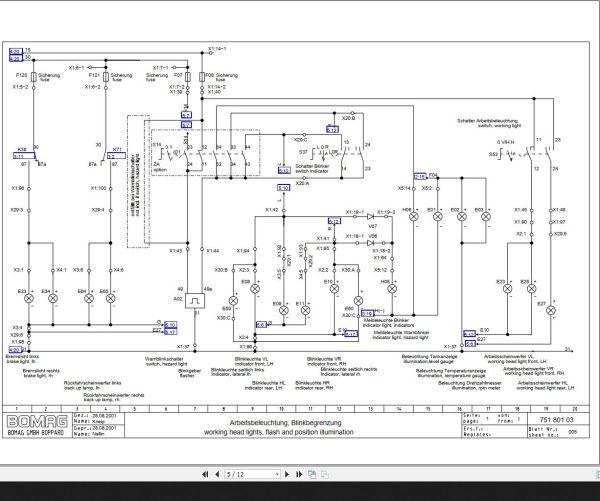Viewport: 600px width, 501px height.
Task: Click the 'Meldeleuchte Warnblinker' caption
Action: [401, 333]
